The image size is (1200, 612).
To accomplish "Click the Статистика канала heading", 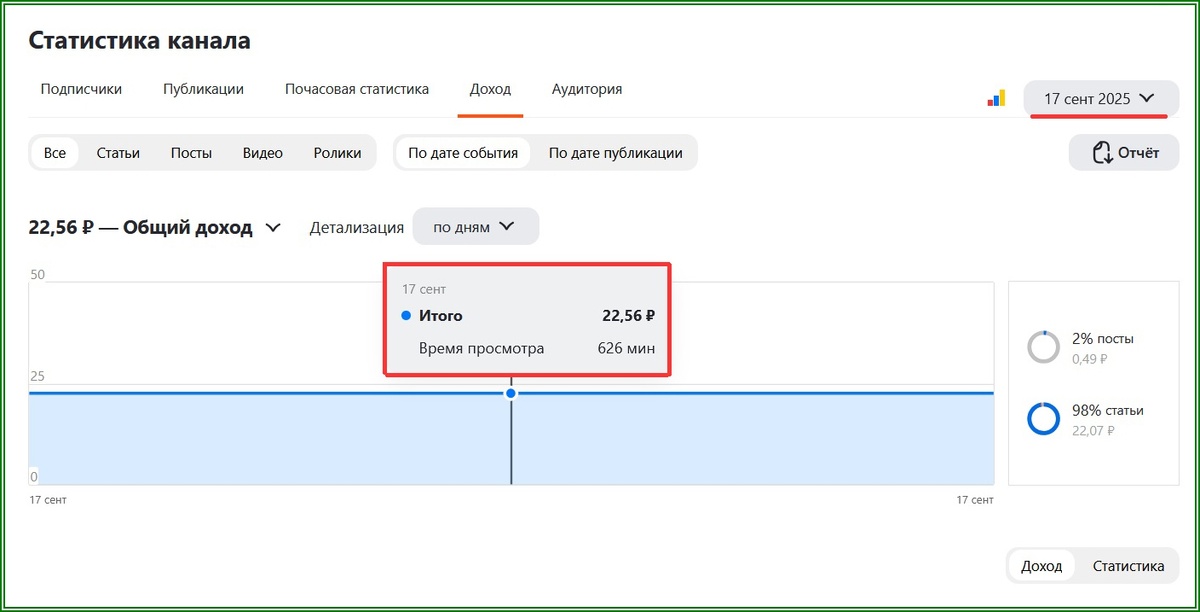I will click(140, 41).
